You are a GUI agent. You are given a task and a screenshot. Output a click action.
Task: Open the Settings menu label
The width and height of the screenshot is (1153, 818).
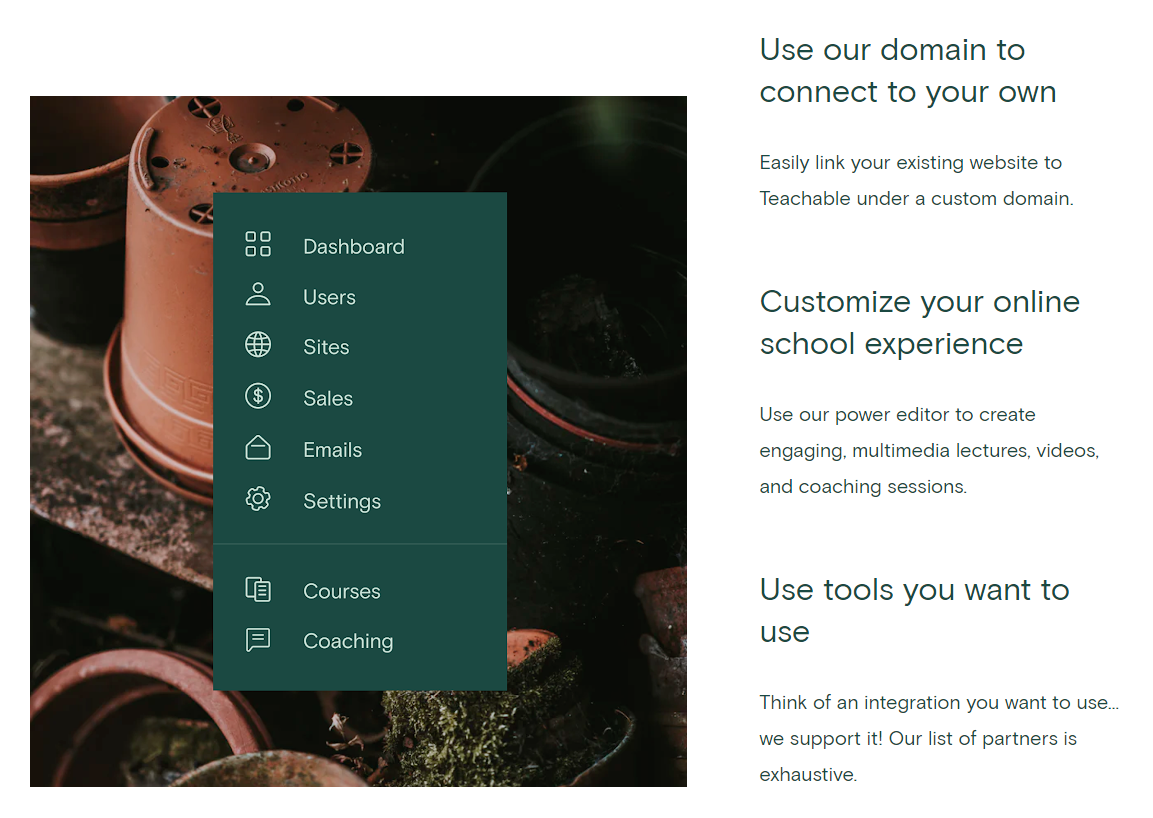tap(342, 502)
